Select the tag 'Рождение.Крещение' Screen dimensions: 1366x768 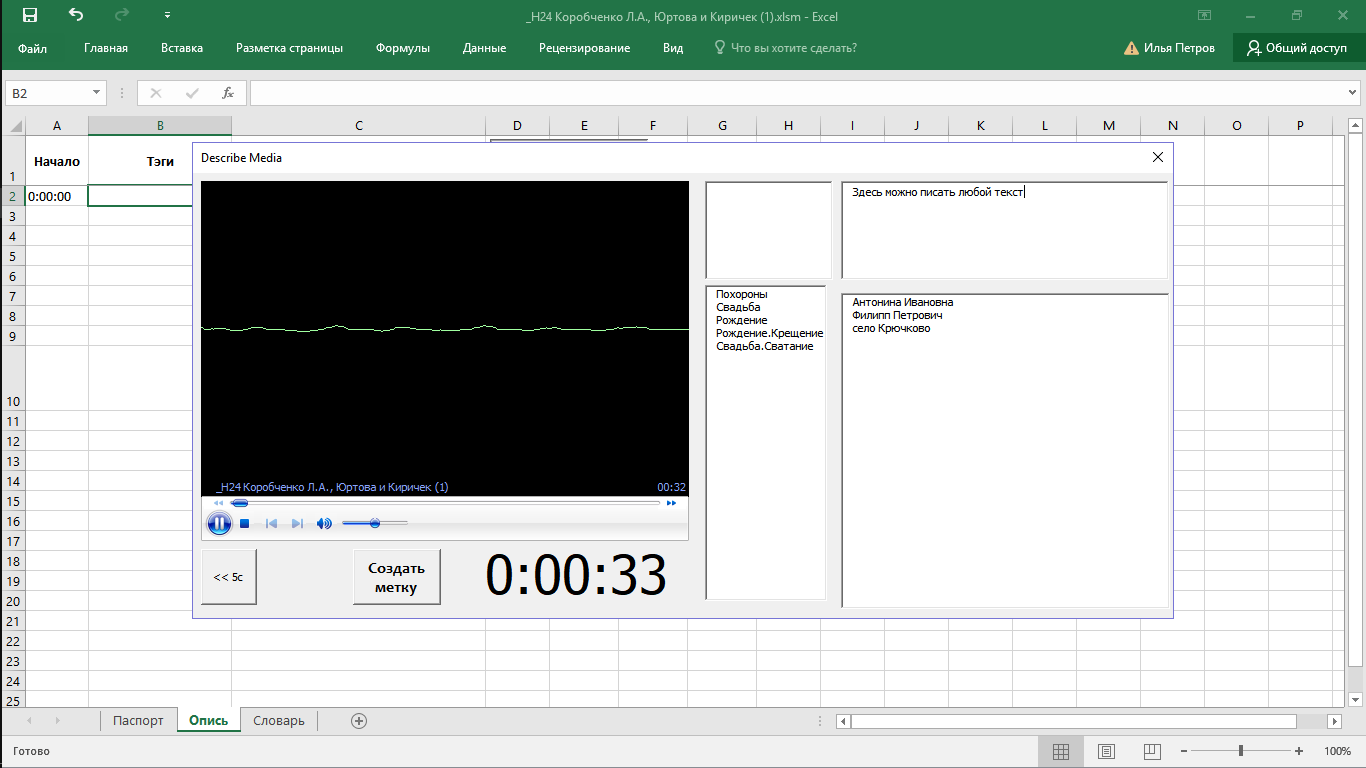click(769, 333)
